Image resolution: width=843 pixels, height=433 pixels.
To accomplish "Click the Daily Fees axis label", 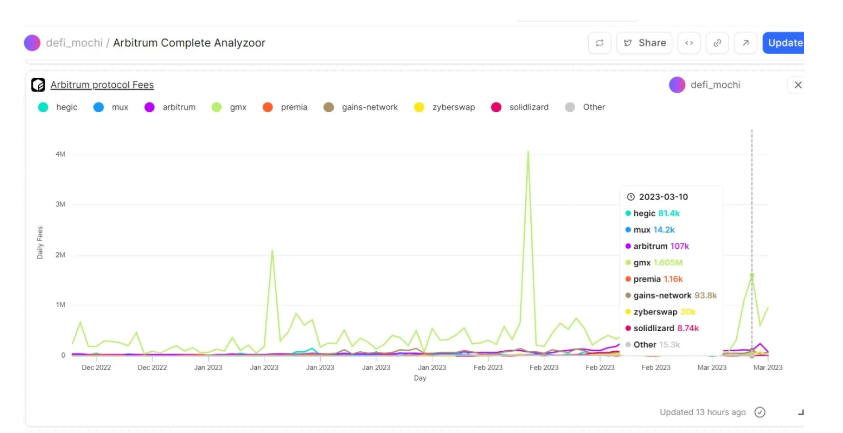I will (x=40, y=243).
